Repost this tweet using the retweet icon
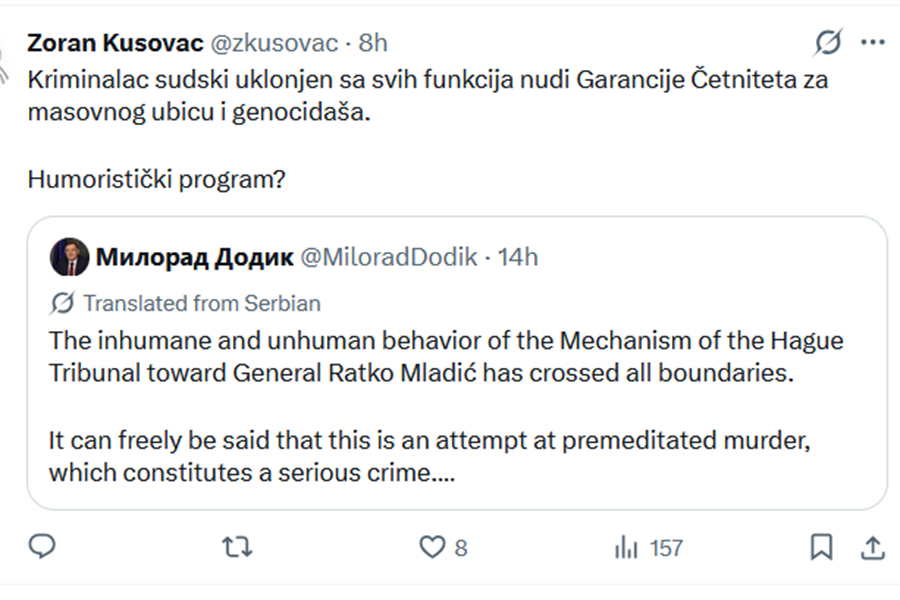900x600 pixels. click(x=236, y=547)
